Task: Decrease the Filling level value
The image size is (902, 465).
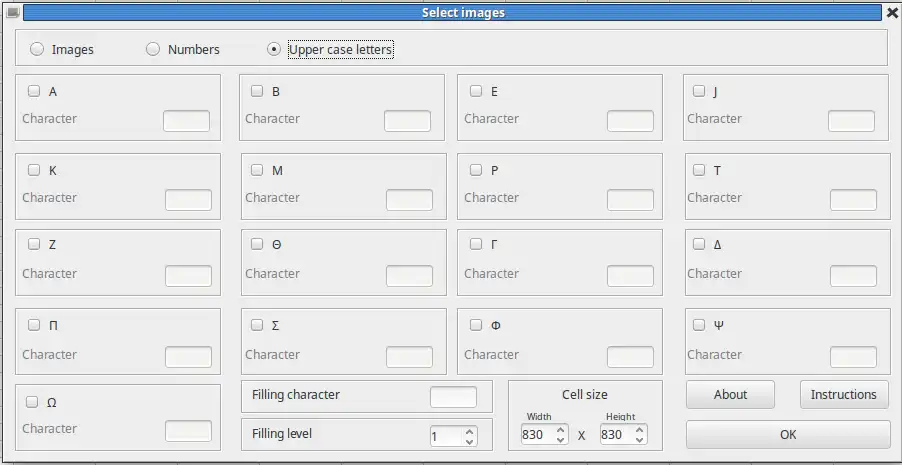Action: pyautogui.click(x=470, y=441)
